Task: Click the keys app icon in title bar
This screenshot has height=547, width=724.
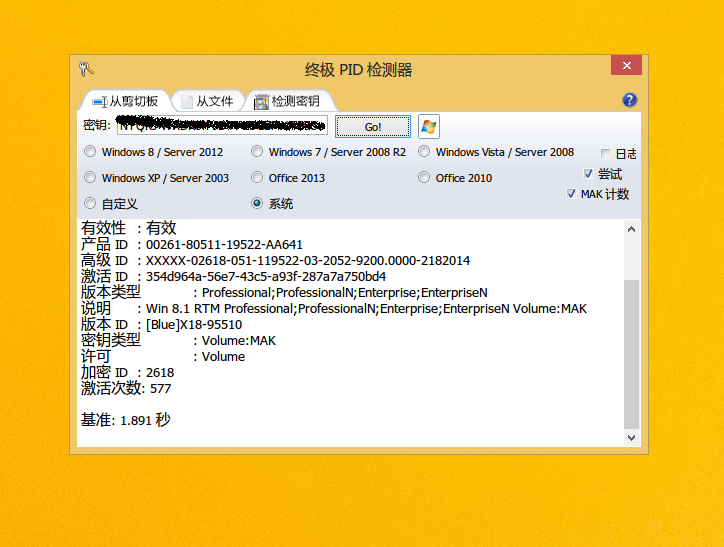Action: tap(86, 69)
